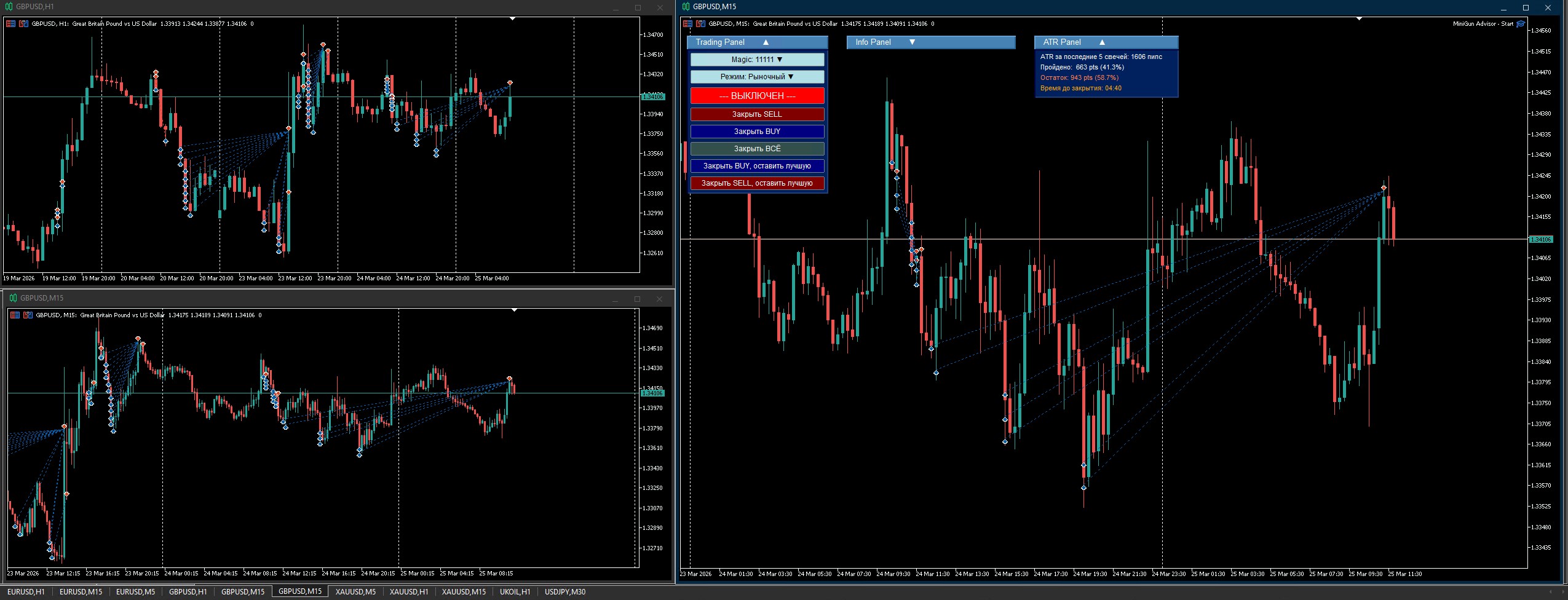Collapse the ATR Panel header
The width and height of the screenshot is (1568, 600).
pyautogui.click(x=1106, y=42)
